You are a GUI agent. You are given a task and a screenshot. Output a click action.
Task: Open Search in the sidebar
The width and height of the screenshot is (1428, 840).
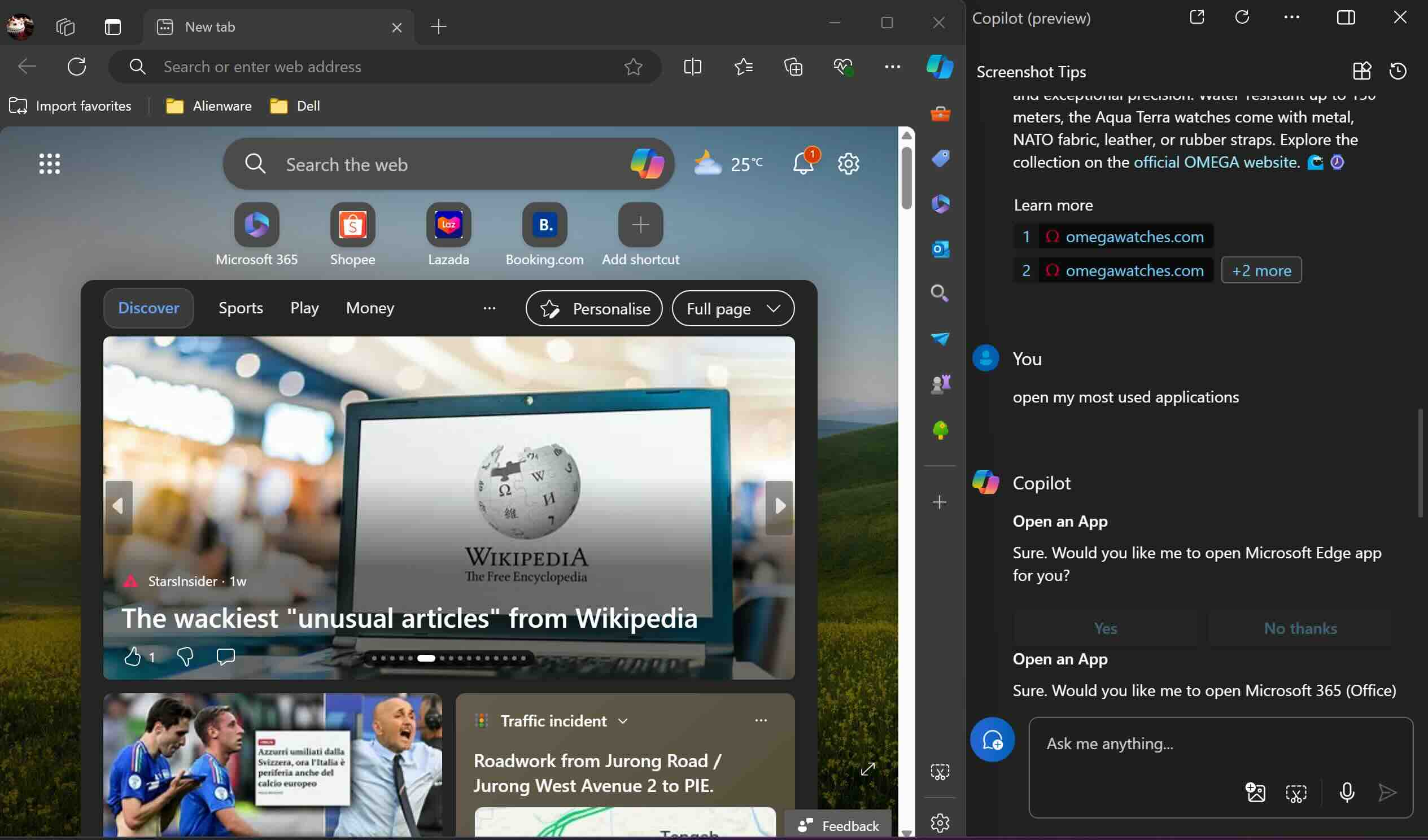point(940,294)
